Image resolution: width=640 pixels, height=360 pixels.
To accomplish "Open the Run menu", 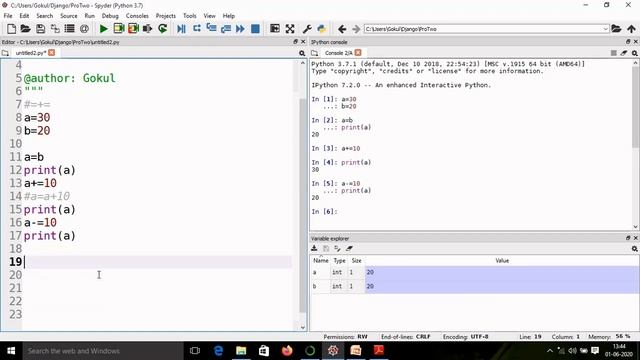I will pos(89,16).
